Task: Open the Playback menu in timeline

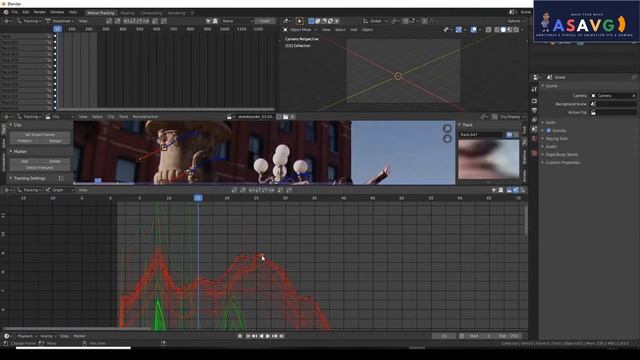Action: point(27,336)
